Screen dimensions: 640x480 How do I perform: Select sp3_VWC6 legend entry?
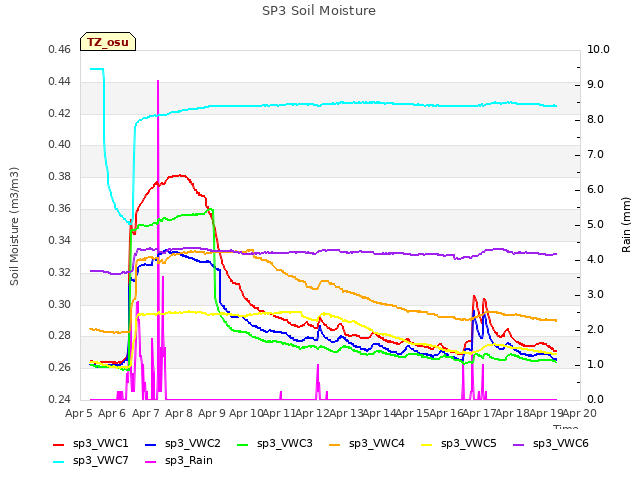[551, 444]
